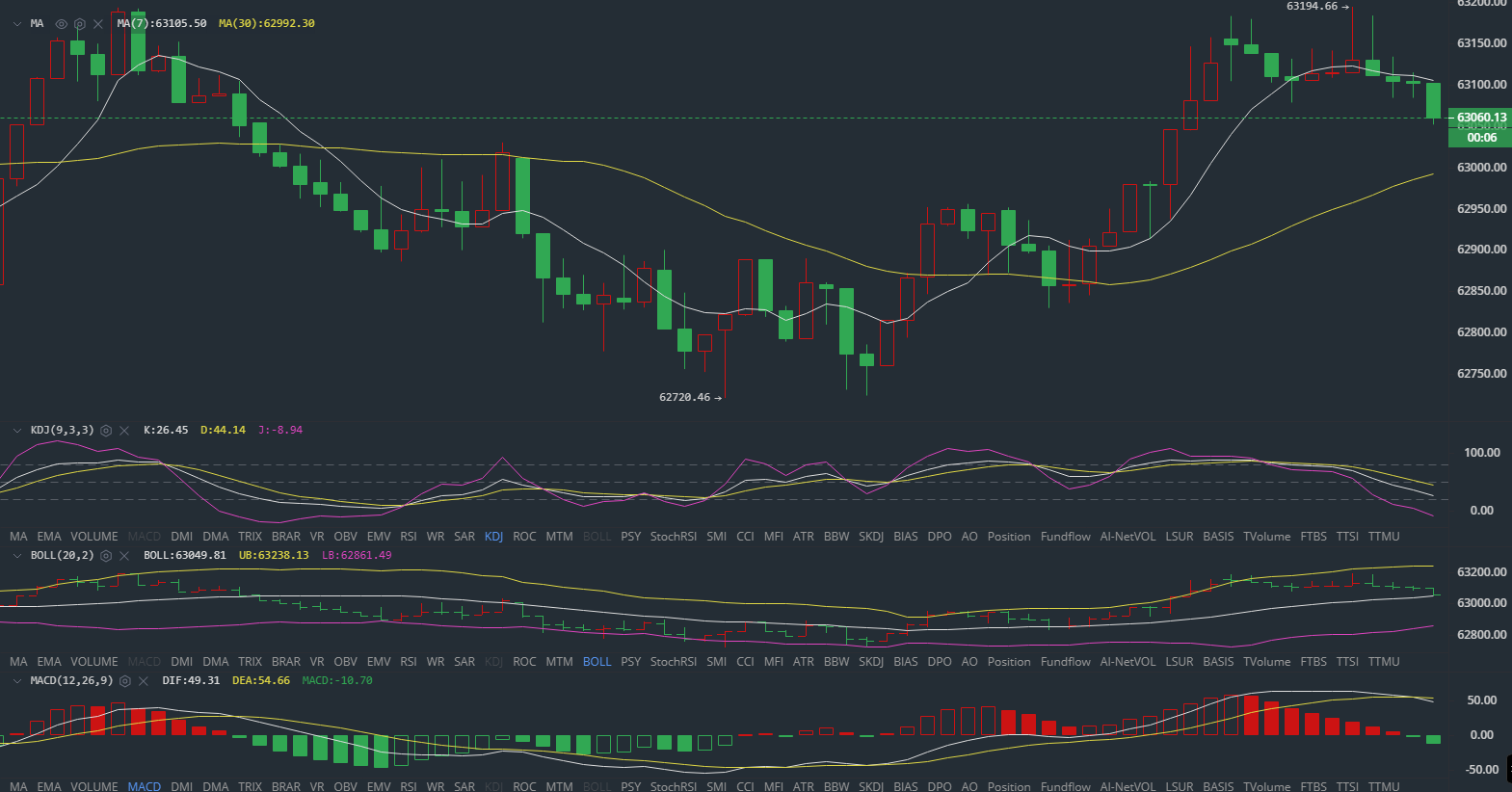Click the DIF:49.31 value in MACD legend

(x=191, y=680)
